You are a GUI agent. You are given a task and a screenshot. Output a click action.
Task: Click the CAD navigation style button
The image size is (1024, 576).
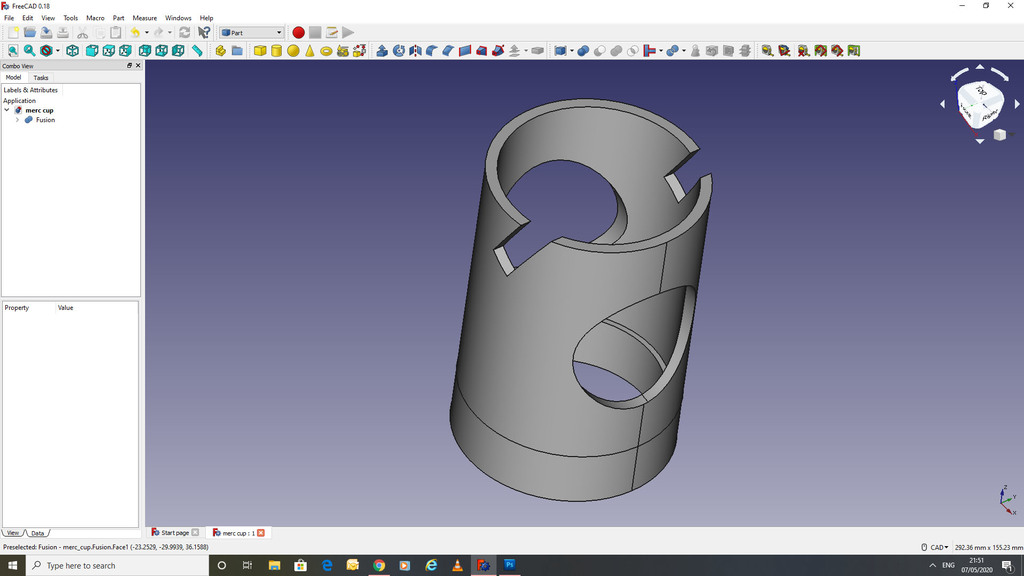(x=937, y=547)
